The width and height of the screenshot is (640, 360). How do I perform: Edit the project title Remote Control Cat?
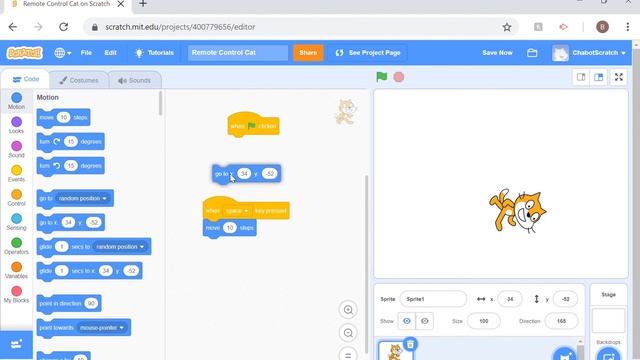pos(238,53)
